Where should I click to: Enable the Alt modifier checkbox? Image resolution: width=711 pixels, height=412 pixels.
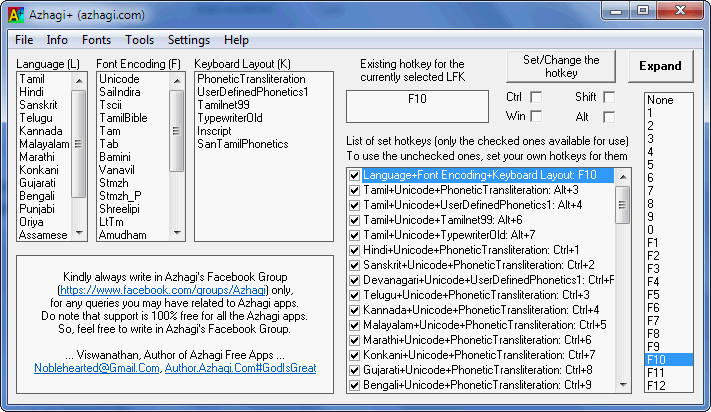point(609,117)
